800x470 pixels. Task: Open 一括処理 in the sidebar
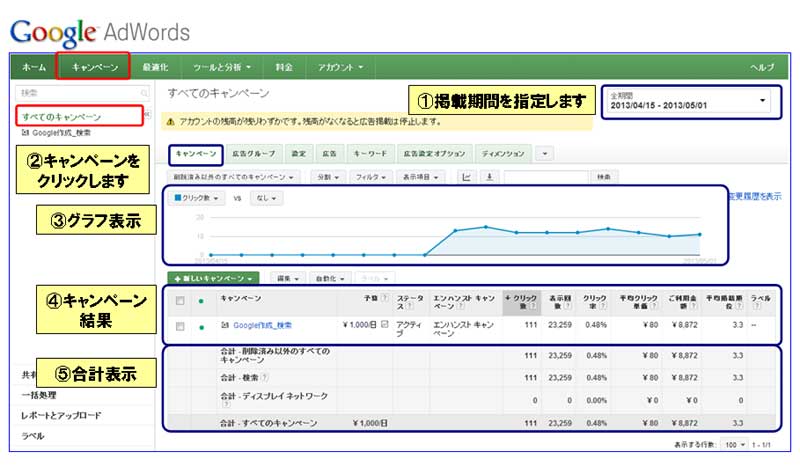point(39,395)
